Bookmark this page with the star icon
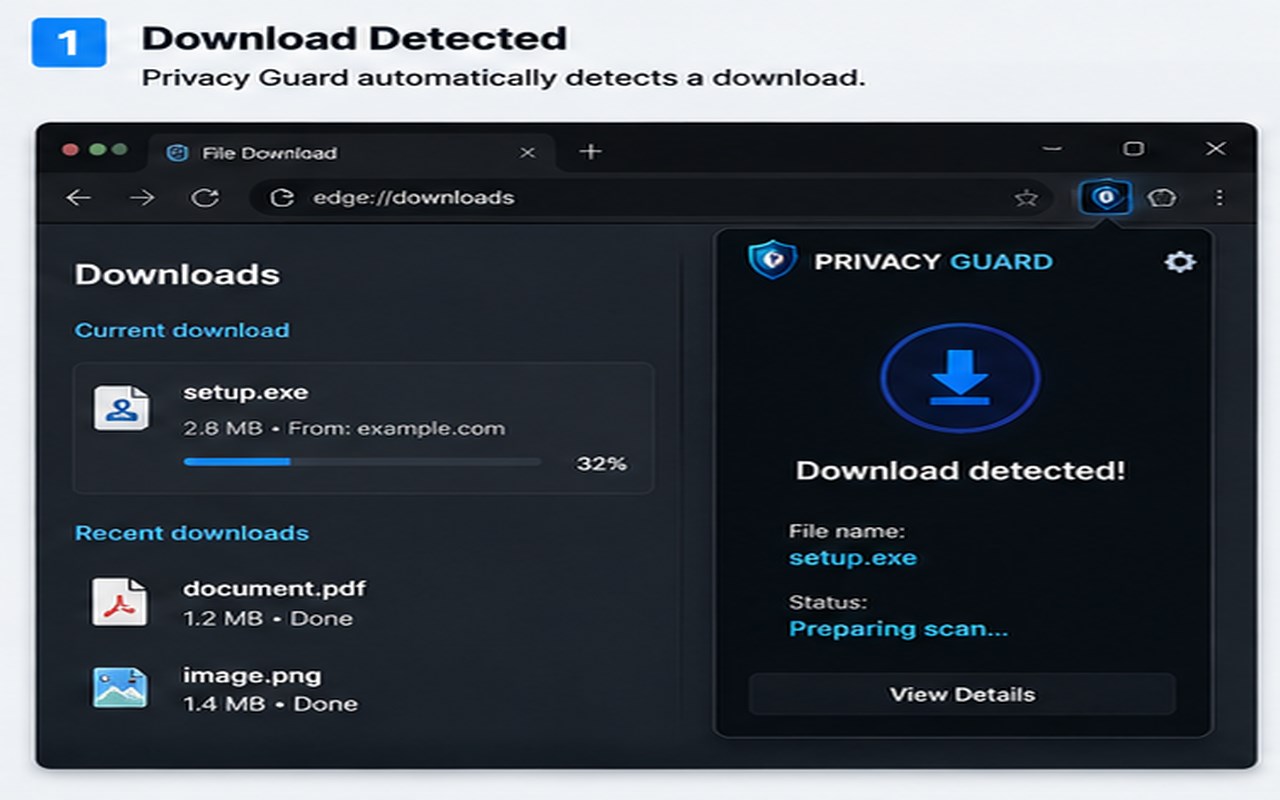 1026,198
